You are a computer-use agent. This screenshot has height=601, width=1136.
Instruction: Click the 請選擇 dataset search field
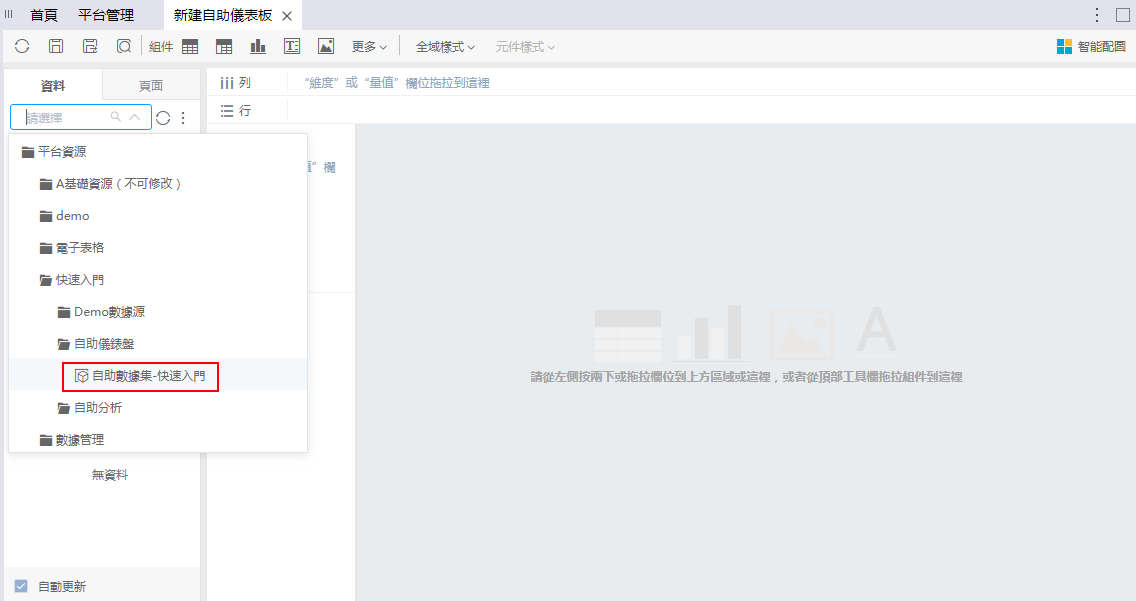[x=66, y=118]
